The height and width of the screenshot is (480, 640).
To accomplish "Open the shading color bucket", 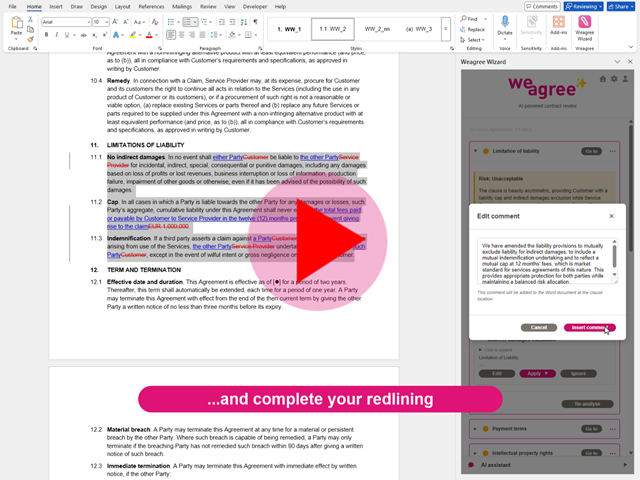I will (232, 35).
